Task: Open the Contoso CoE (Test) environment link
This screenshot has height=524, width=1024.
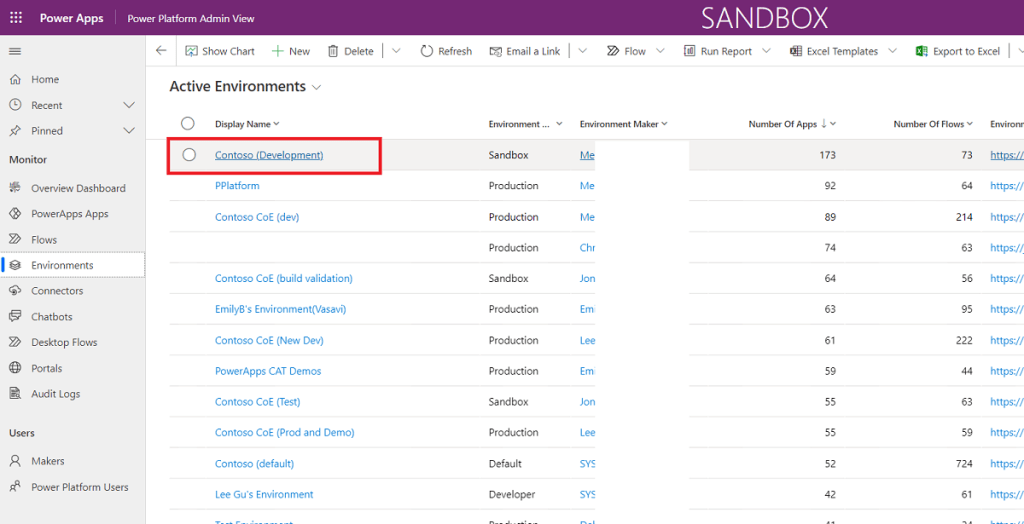Action: point(257,402)
